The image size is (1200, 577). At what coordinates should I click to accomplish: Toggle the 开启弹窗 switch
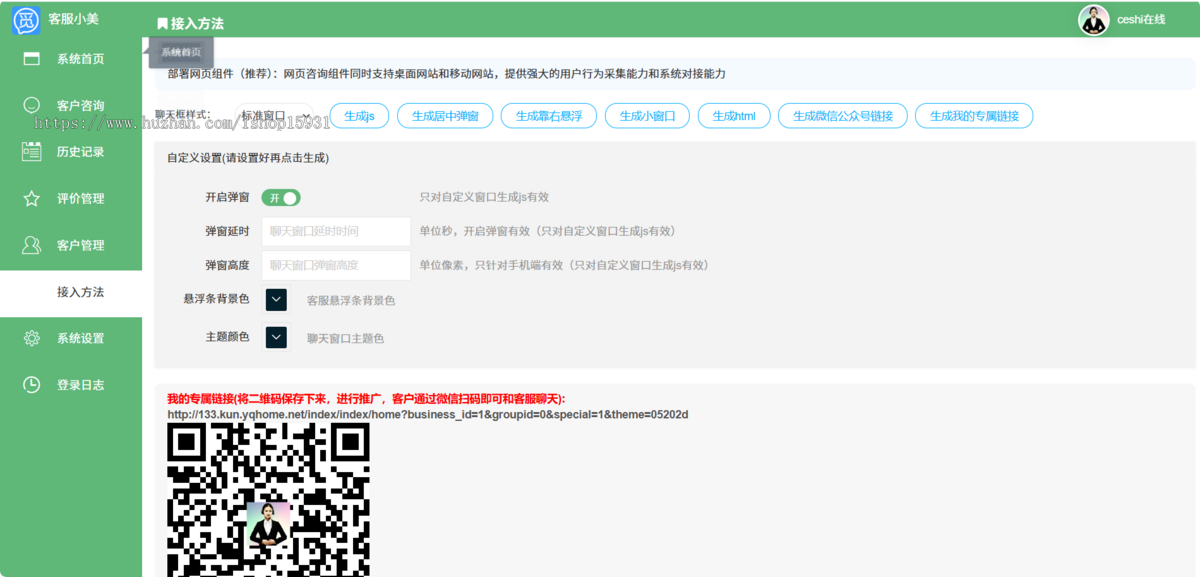click(x=281, y=198)
